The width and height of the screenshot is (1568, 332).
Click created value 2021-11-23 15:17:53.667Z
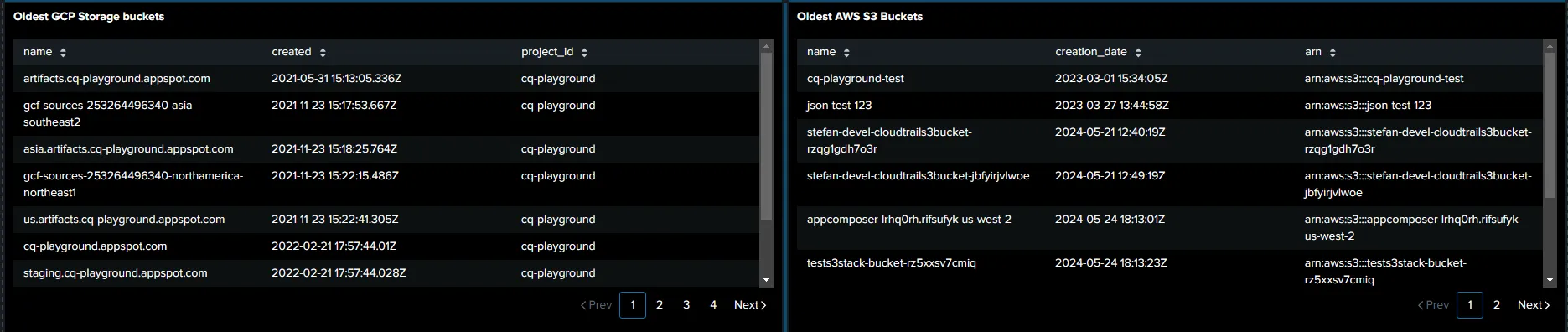click(x=334, y=106)
